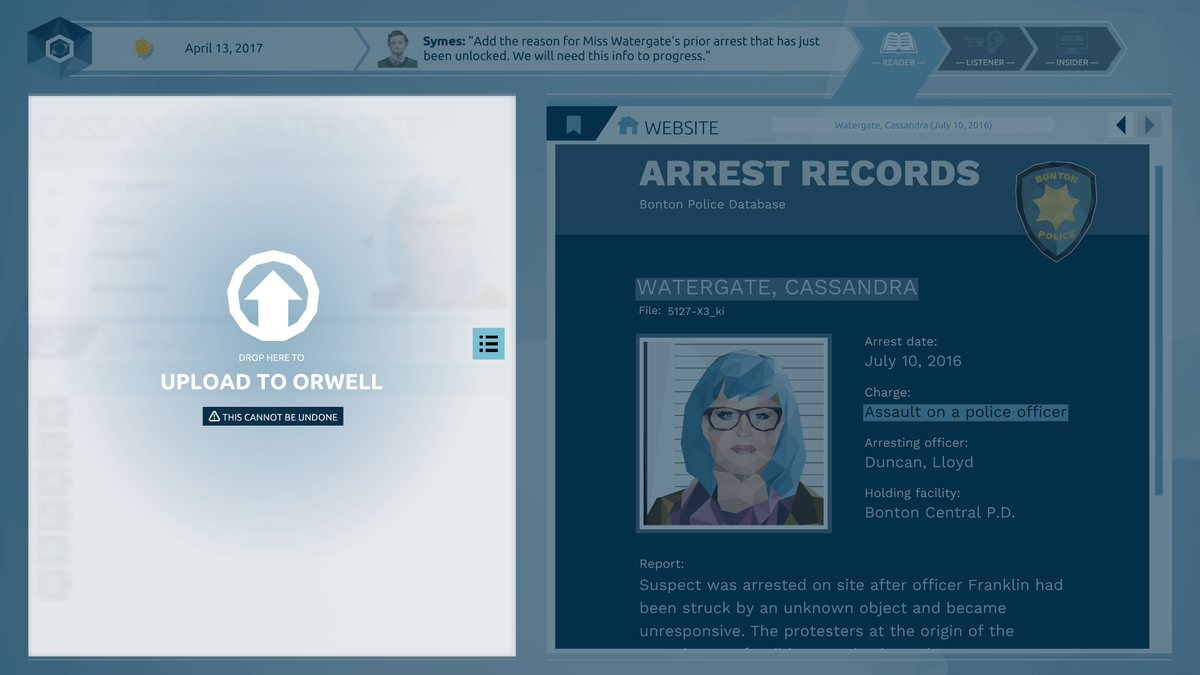Click the page title field
The height and width of the screenshot is (675, 1200).
912,124
